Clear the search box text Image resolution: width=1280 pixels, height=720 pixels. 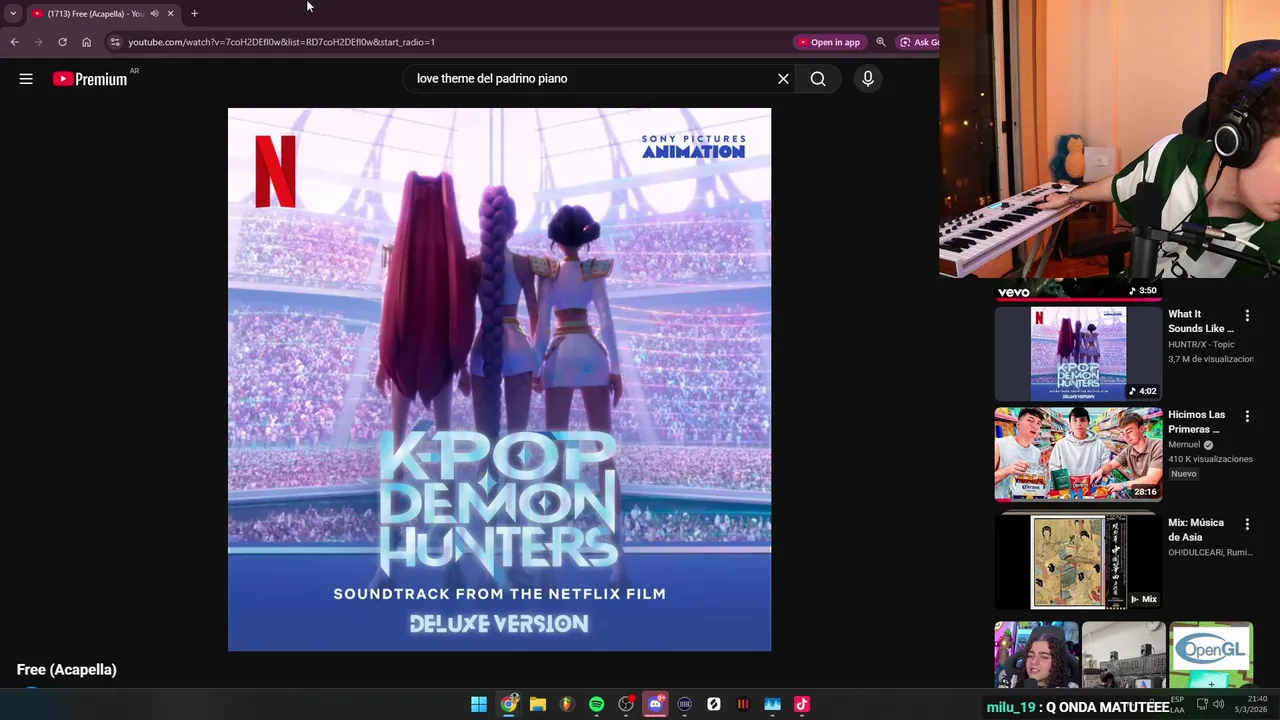783,79
